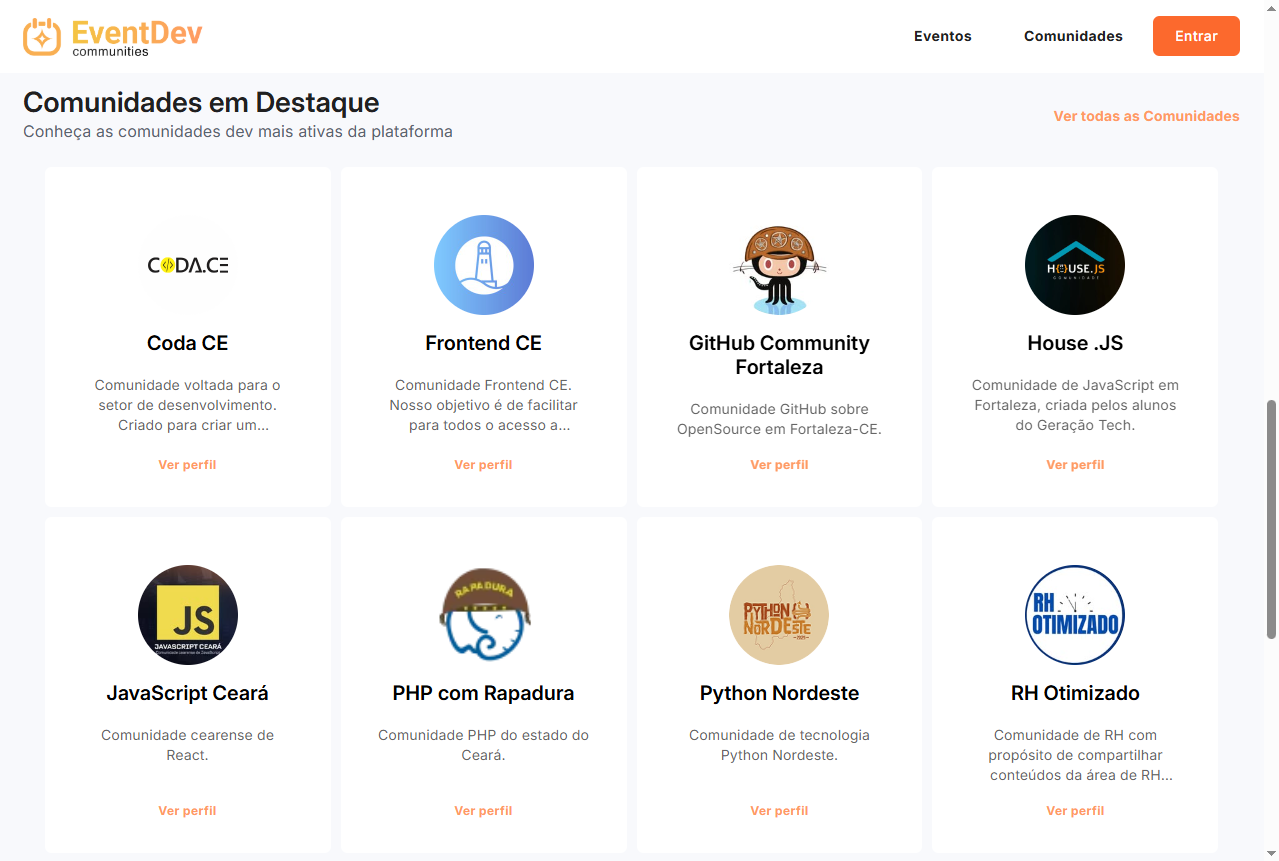Image resolution: width=1279 pixels, height=861 pixels.
Task: Open the Comunidades menu item
Action: tap(1073, 36)
